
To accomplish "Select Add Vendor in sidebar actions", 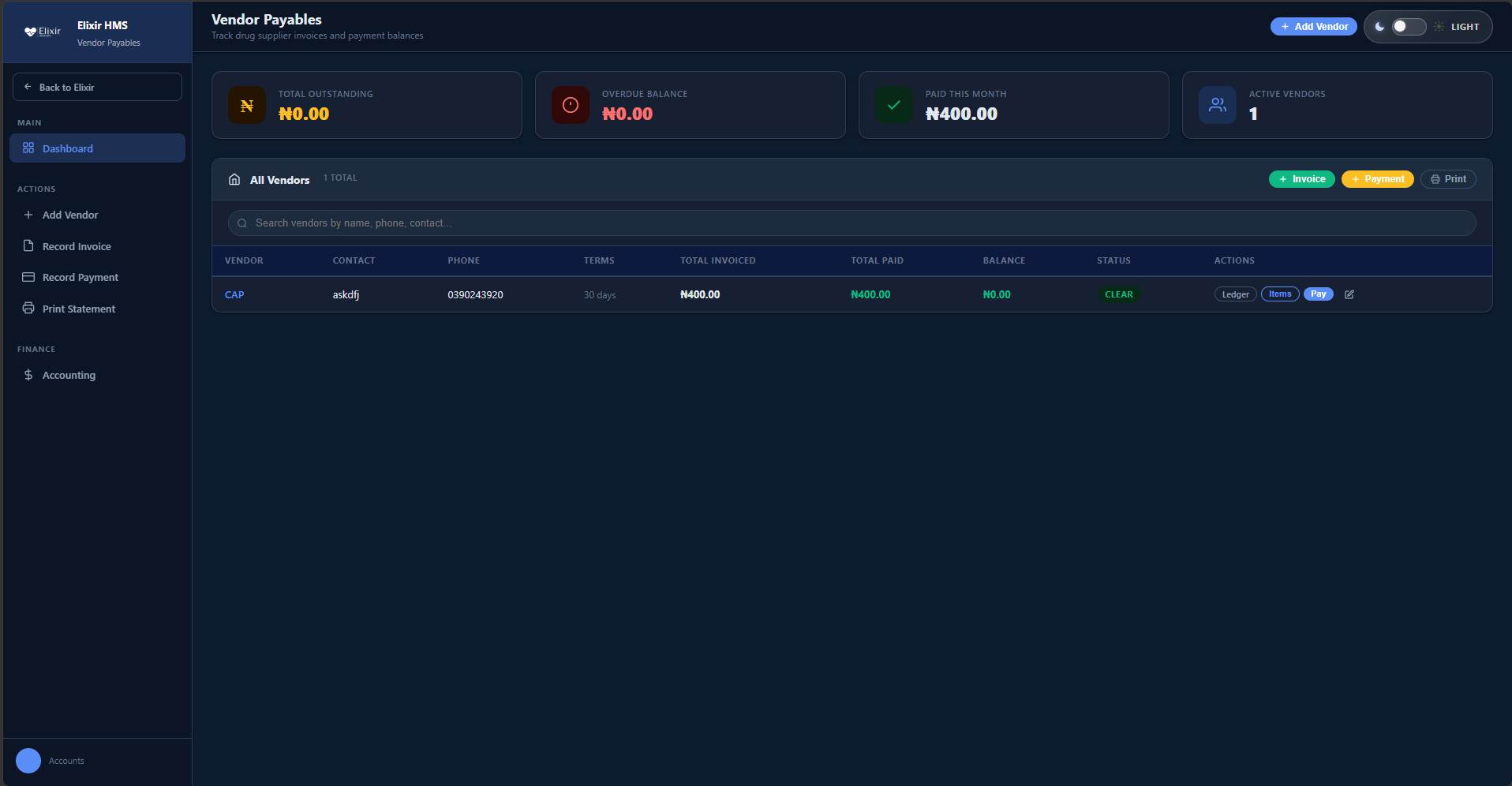I will coord(97,215).
